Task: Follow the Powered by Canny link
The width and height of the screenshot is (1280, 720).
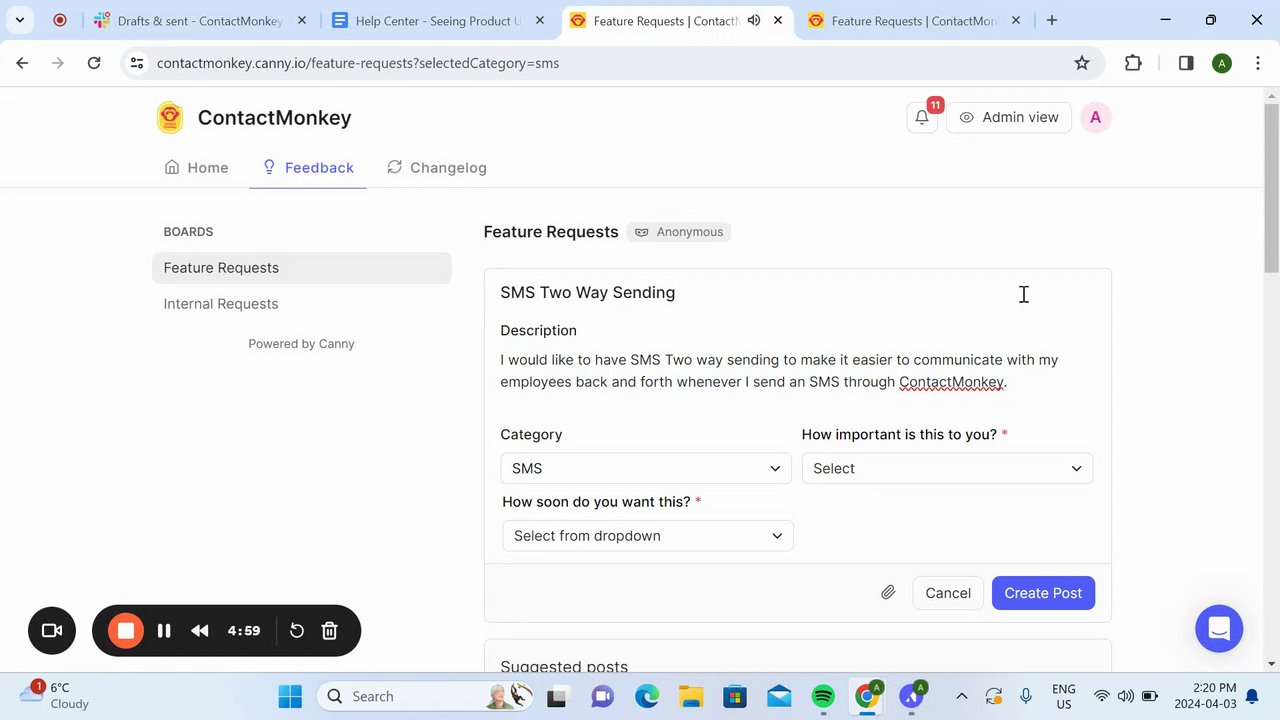Action: tap(302, 344)
